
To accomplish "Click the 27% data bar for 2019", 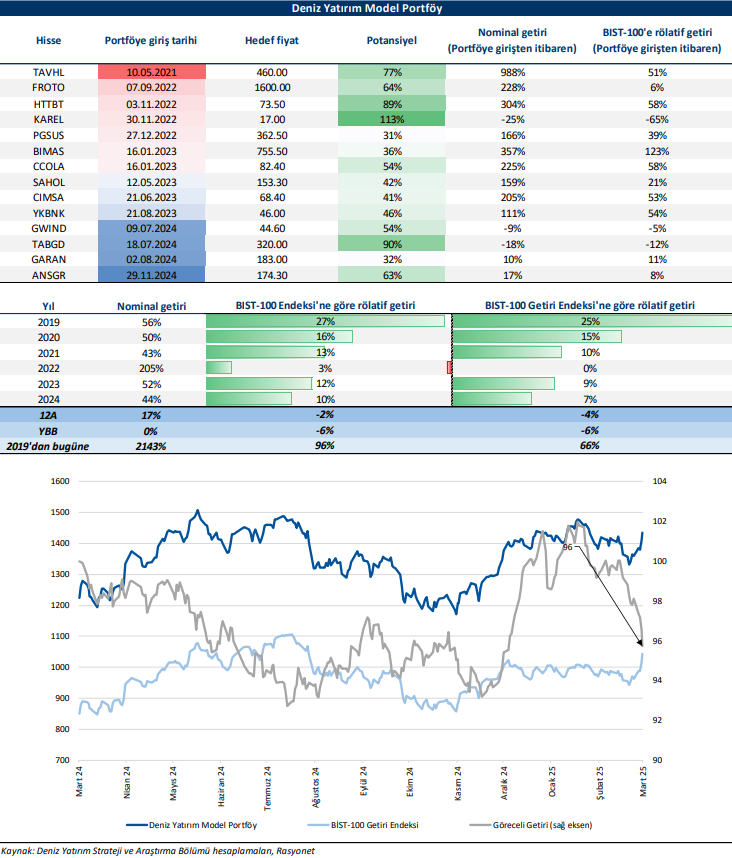I will [324, 321].
